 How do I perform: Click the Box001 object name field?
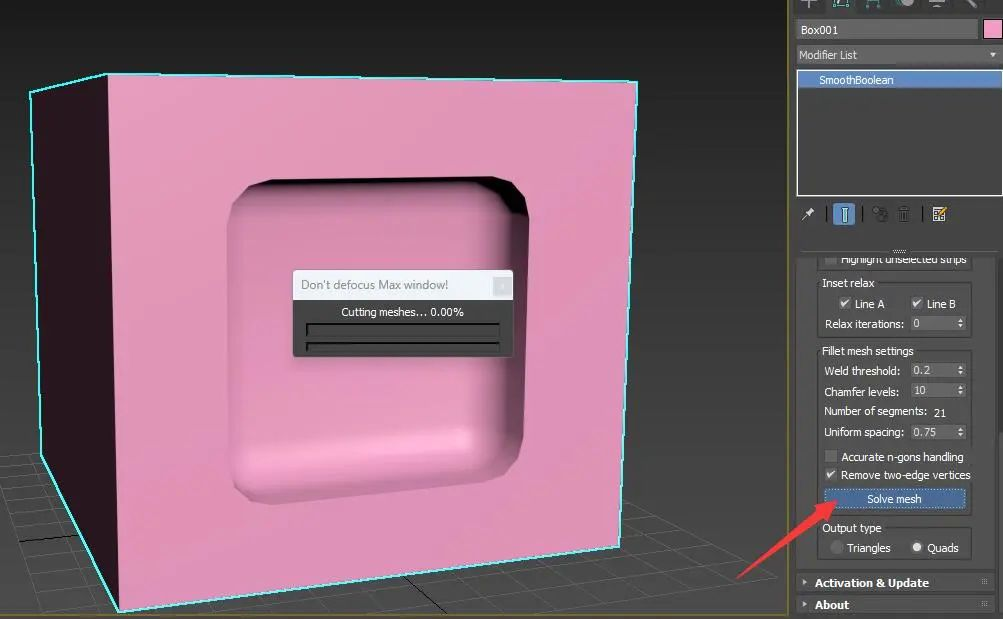pos(885,30)
